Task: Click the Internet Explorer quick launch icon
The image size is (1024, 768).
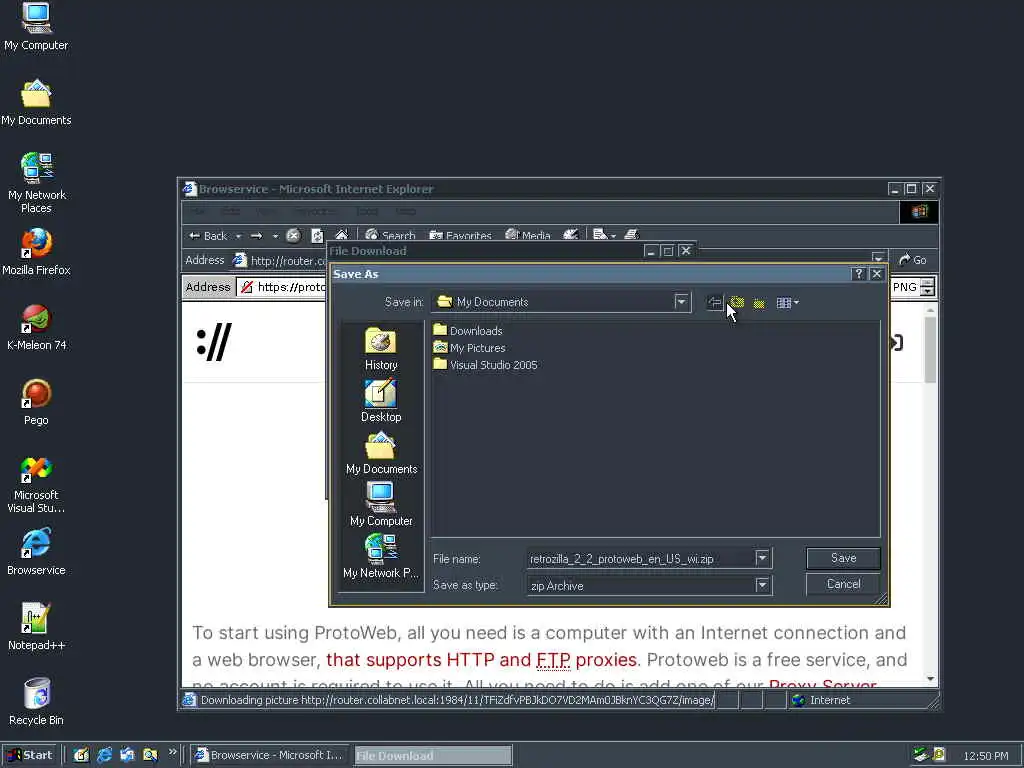Action: pos(104,755)
